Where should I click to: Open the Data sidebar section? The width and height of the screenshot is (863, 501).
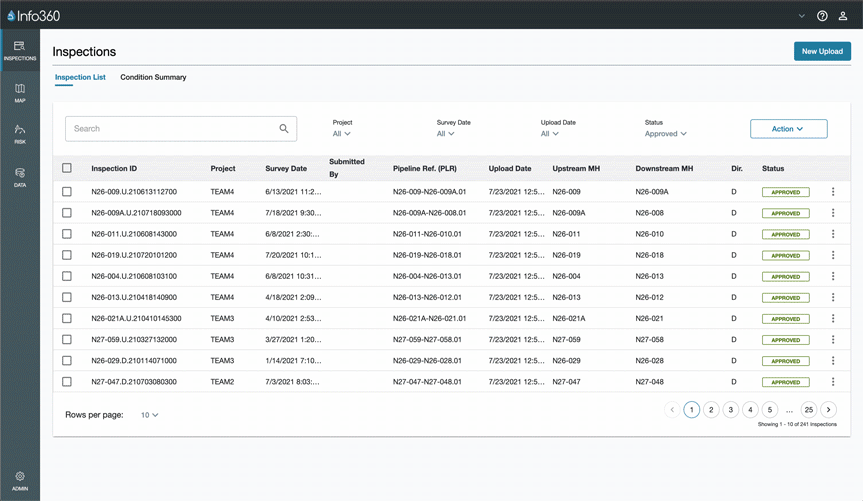tap(19, 177)
